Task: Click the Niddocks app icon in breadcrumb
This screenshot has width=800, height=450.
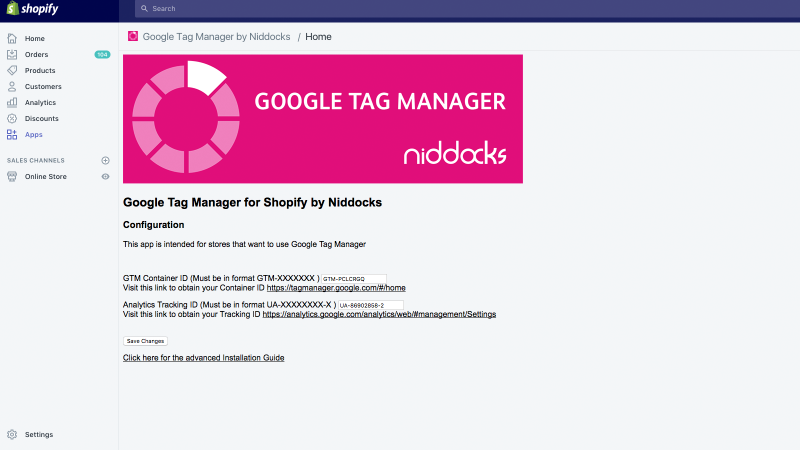Action: (x=133, y=36)
